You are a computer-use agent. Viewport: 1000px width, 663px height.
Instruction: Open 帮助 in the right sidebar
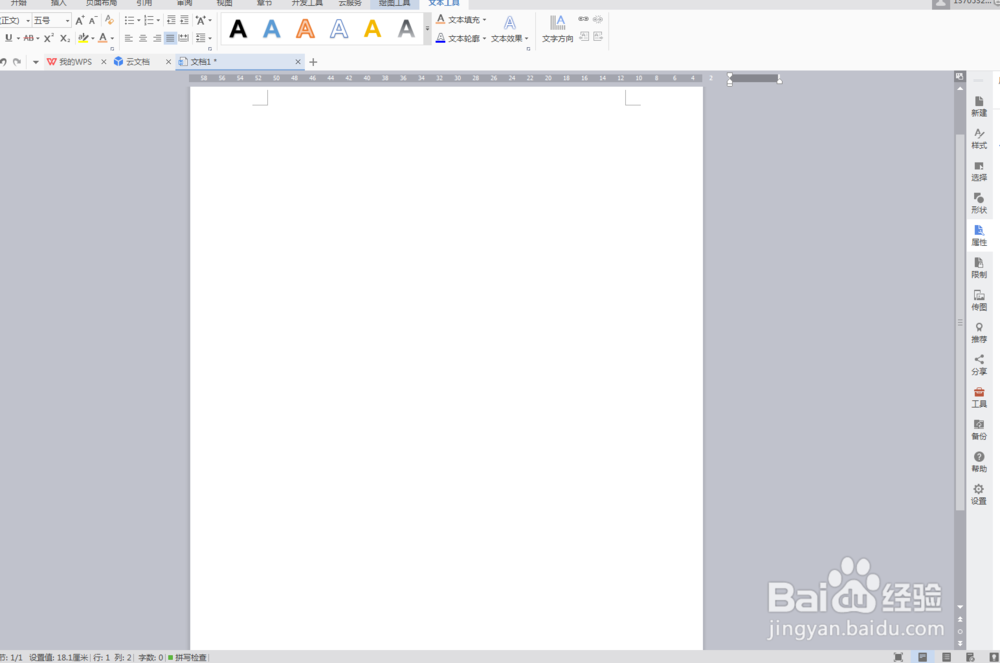[979, 462]
